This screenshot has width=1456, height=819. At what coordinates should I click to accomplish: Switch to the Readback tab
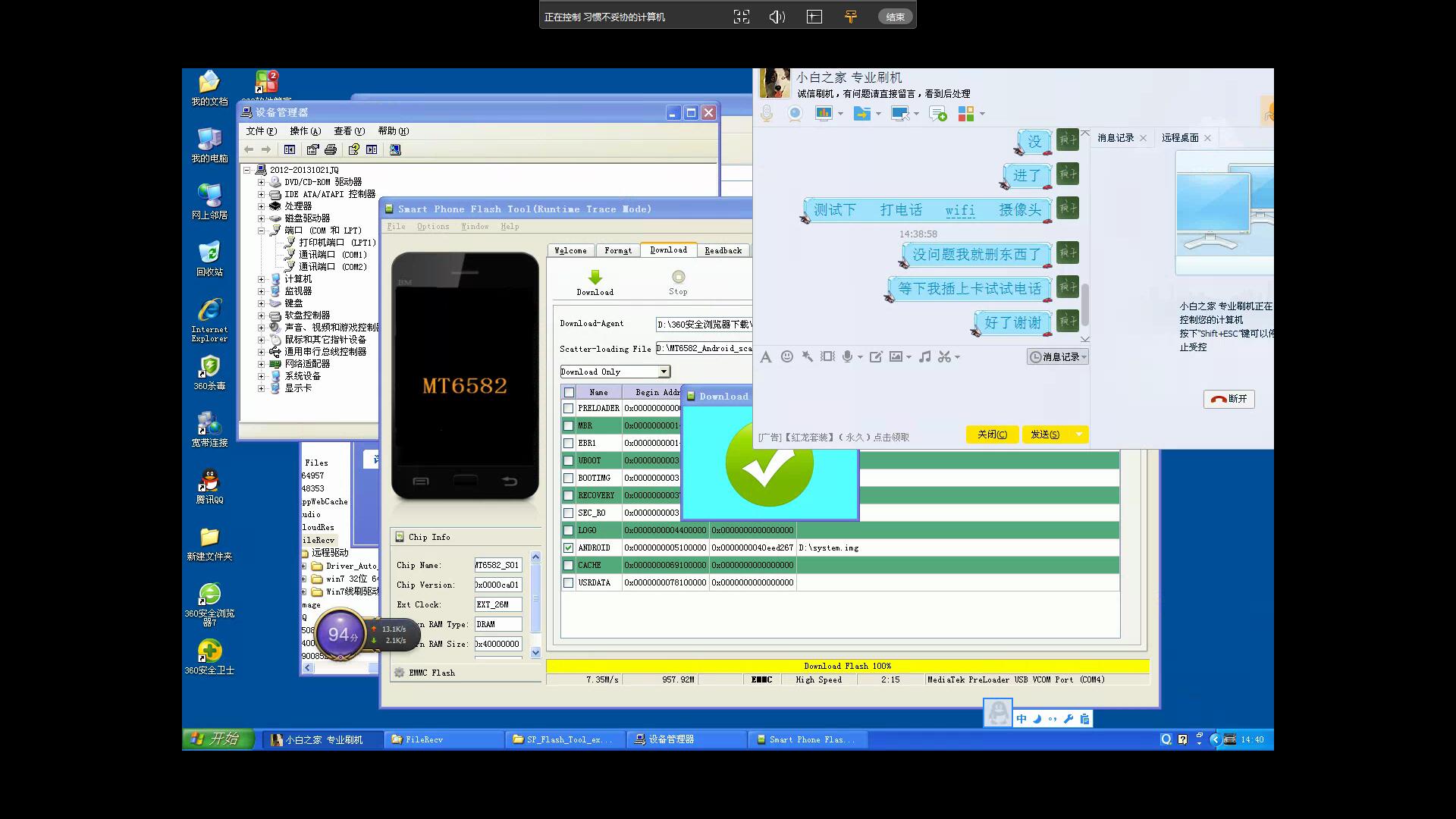pyautogui.click(x=723, y=250)
